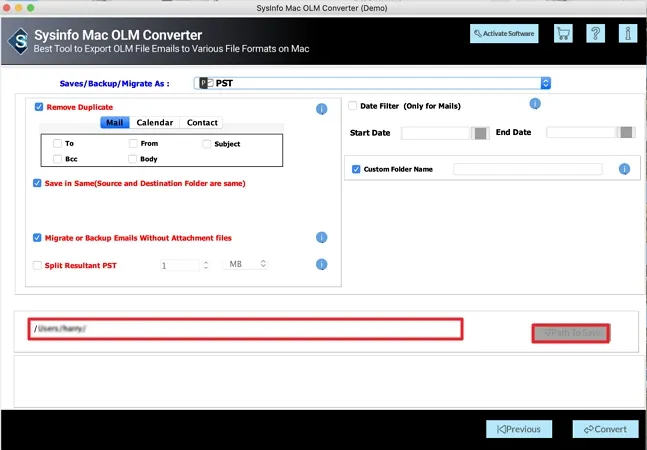Viewport: 647px width, 450px height.
Task: Check the Body field checkbox
Action: 132,159
